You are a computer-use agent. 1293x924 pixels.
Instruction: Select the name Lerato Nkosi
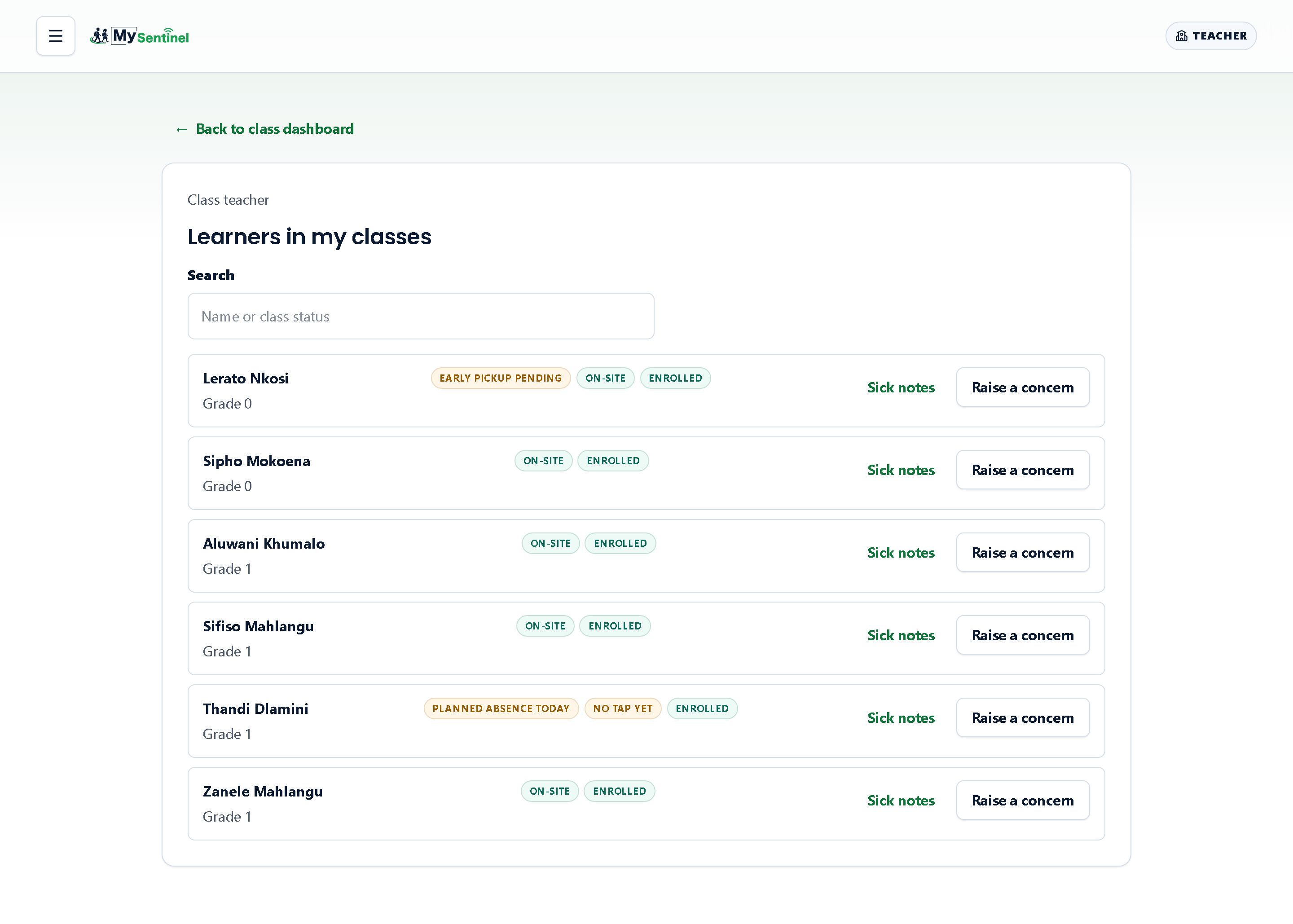pyautogui.click(x=246, y=378)
